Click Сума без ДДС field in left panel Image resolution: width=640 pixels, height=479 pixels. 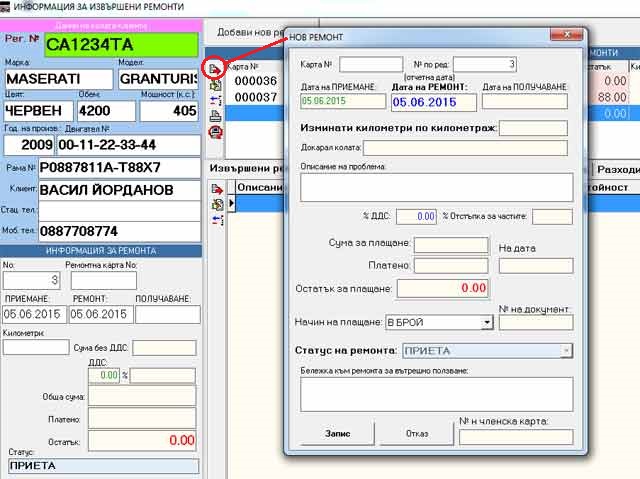(x=164, y=348)
